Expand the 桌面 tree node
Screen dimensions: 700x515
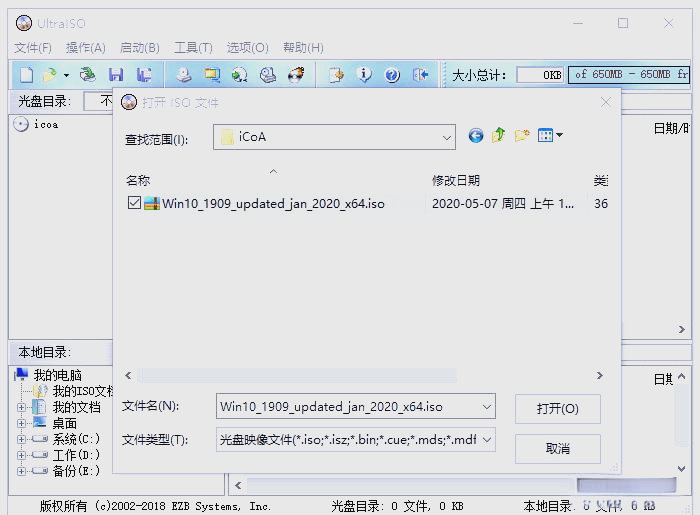click(21, 423)
